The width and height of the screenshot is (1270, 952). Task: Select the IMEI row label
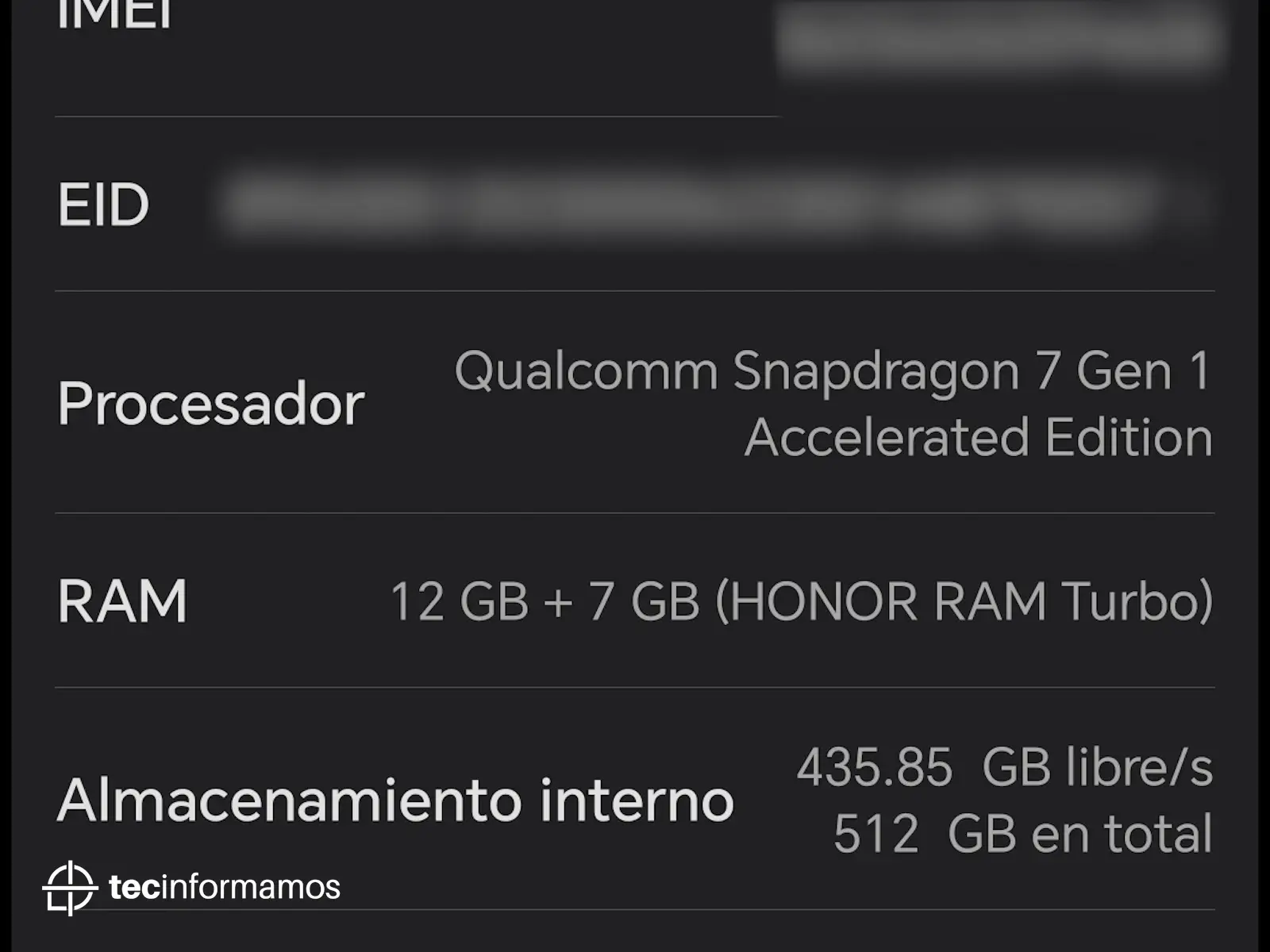point(115,14)
